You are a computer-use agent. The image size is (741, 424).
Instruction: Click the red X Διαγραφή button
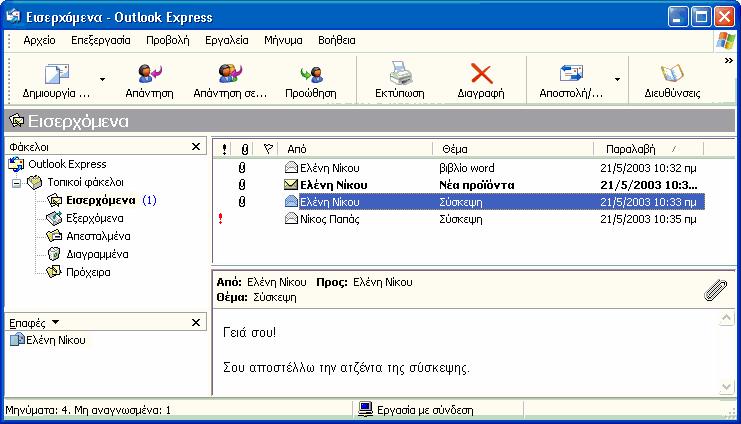tap(481, 81)
